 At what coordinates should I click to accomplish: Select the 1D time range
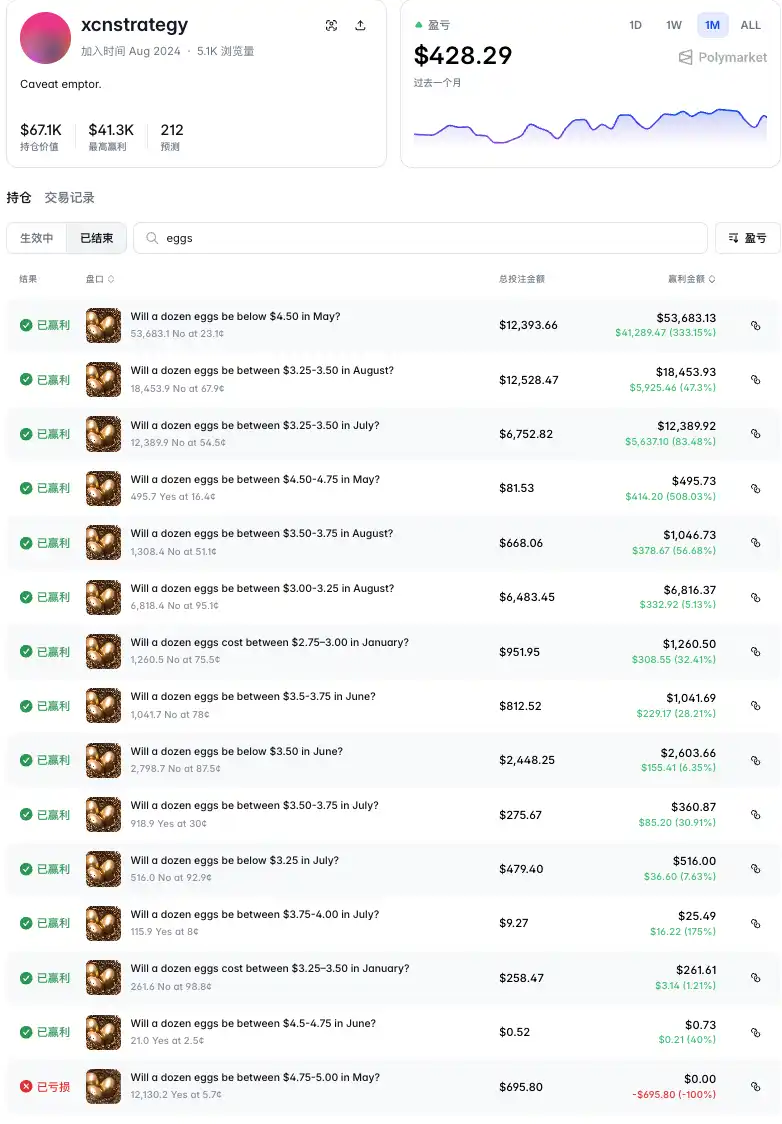635,26
